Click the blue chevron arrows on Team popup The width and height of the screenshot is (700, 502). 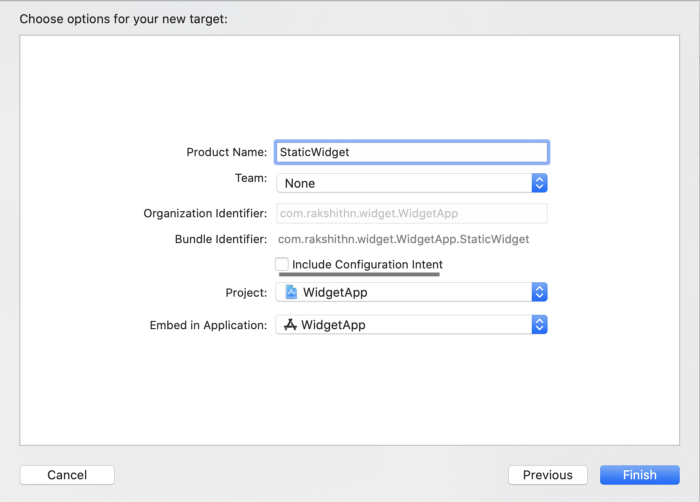pos(539,183)
